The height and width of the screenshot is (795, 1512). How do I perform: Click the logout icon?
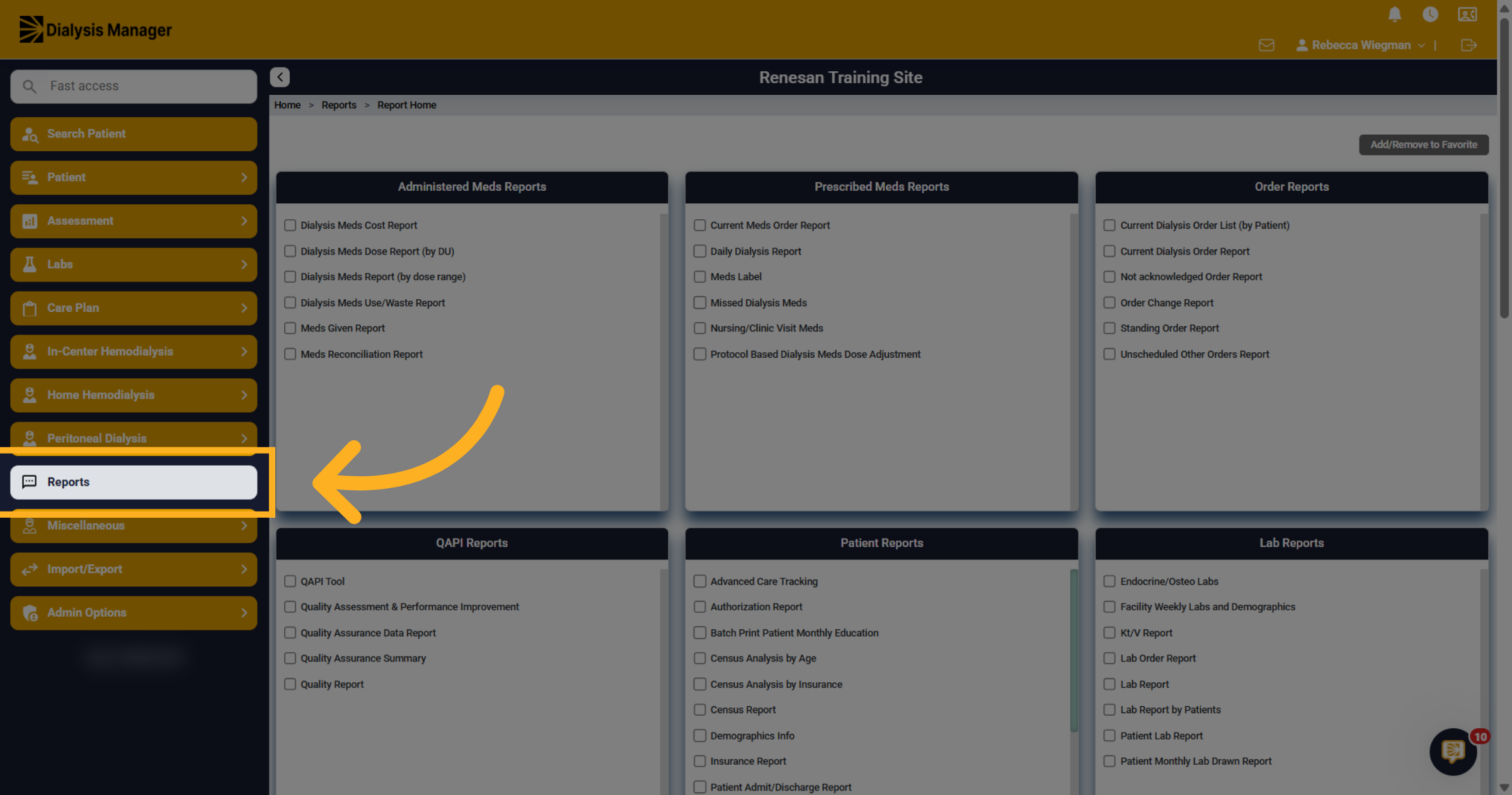pyautogui.click(x=1469, y=45)
